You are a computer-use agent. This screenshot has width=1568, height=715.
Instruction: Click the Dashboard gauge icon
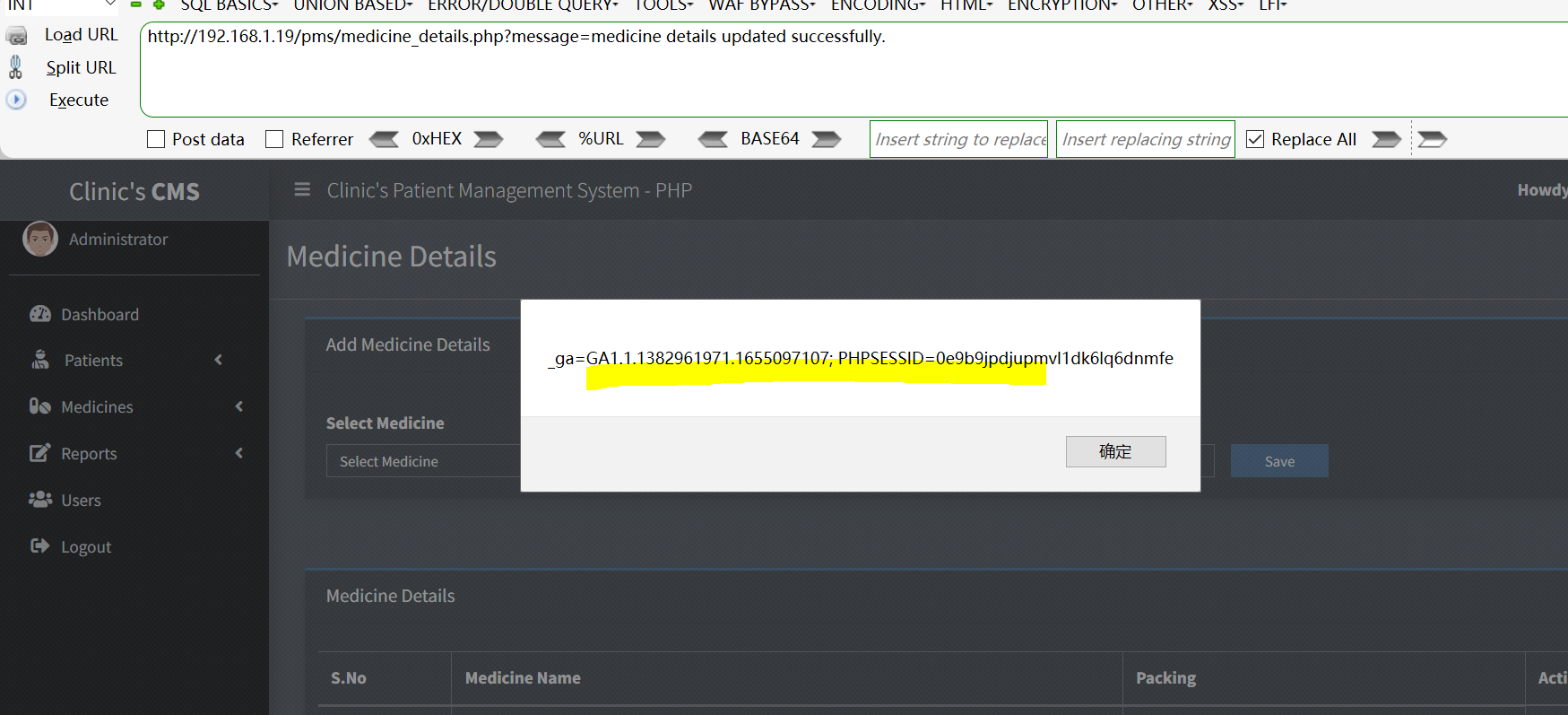click(40, 314)
